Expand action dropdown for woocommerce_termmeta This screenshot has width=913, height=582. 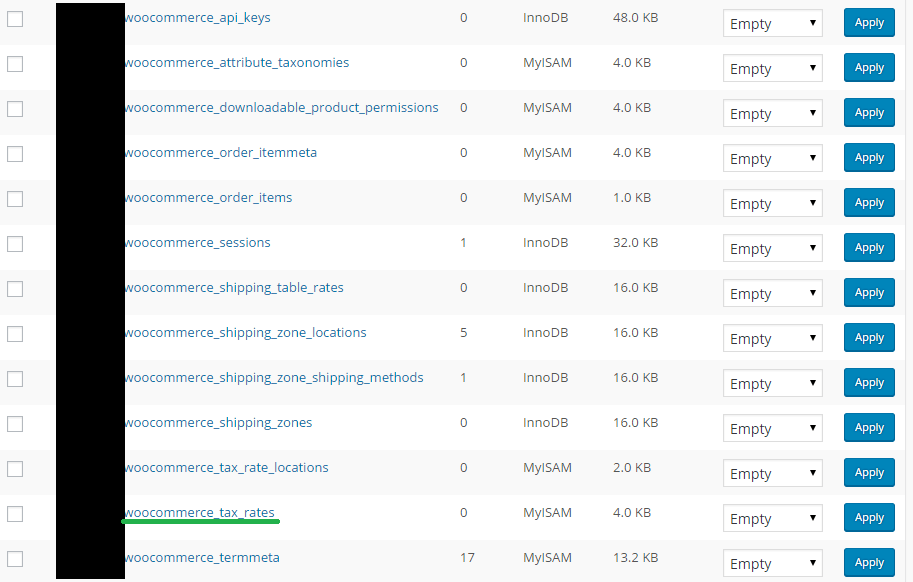point(773,563)
